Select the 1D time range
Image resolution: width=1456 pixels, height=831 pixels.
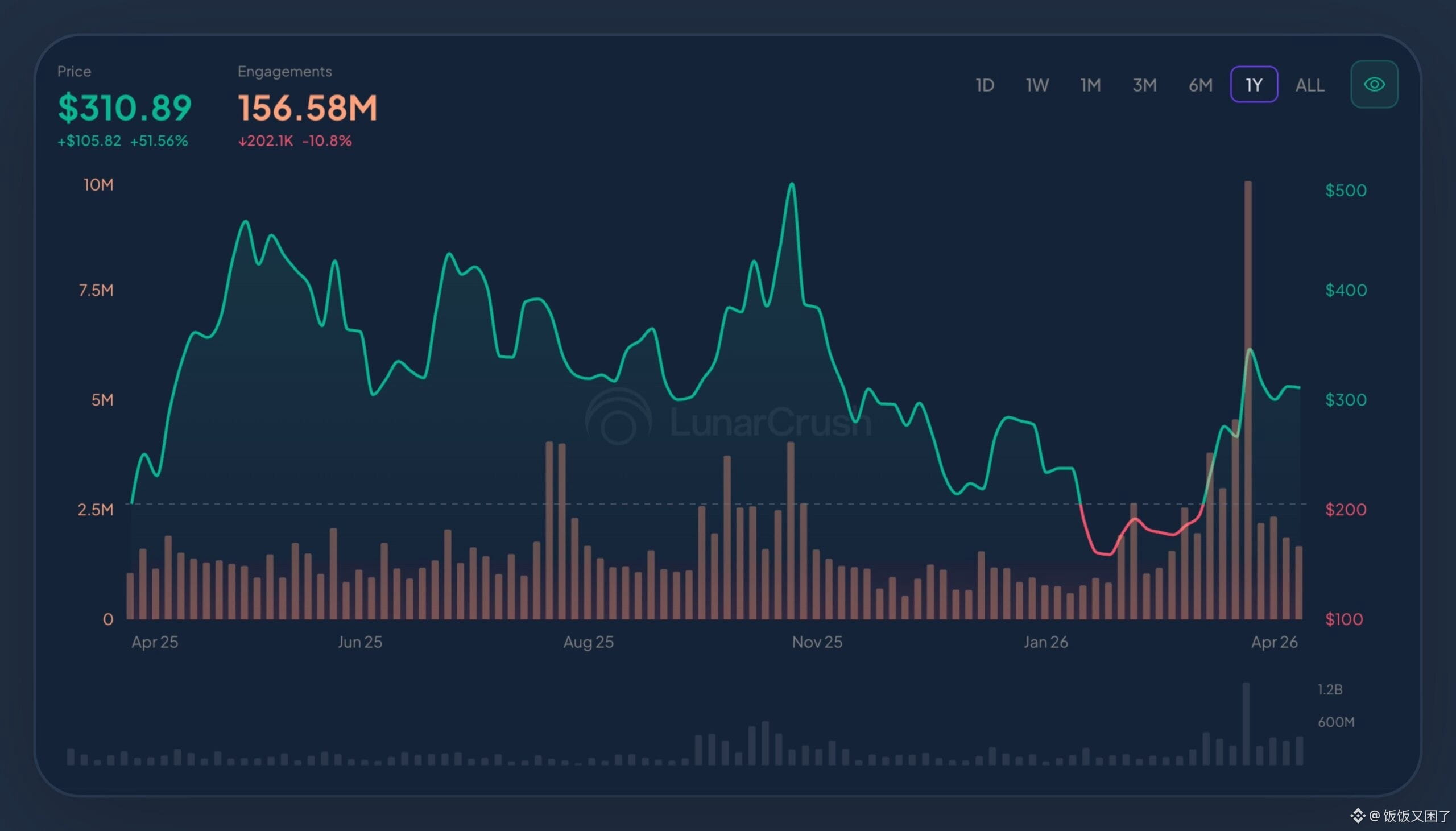pyautogui.click(x=985, y=85)
